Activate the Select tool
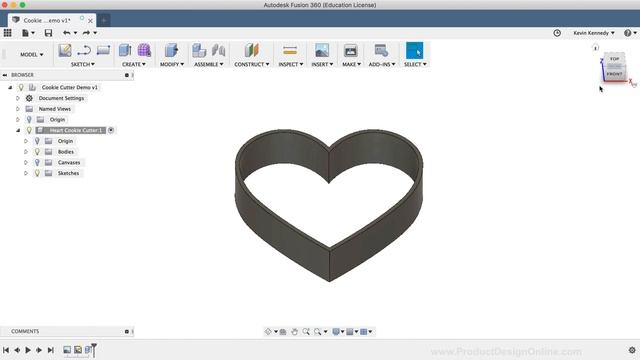 click(x=414, y=51)
